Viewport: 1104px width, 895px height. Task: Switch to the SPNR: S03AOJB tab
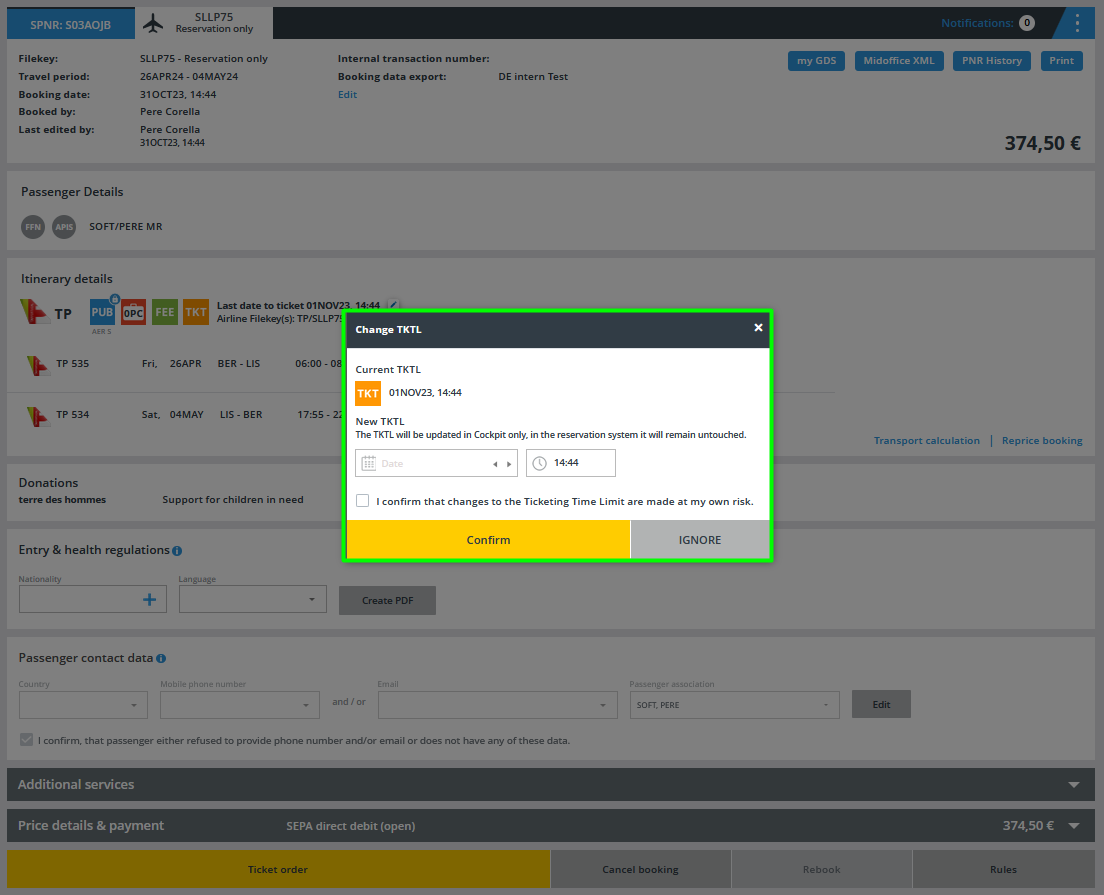(x=70, y=23)
